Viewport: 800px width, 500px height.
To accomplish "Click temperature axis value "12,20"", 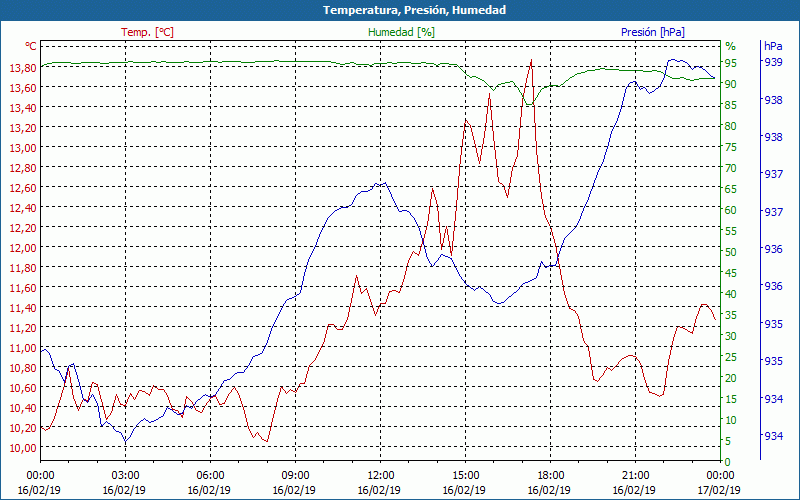I will pyautogui.click(x=22, y=228).
